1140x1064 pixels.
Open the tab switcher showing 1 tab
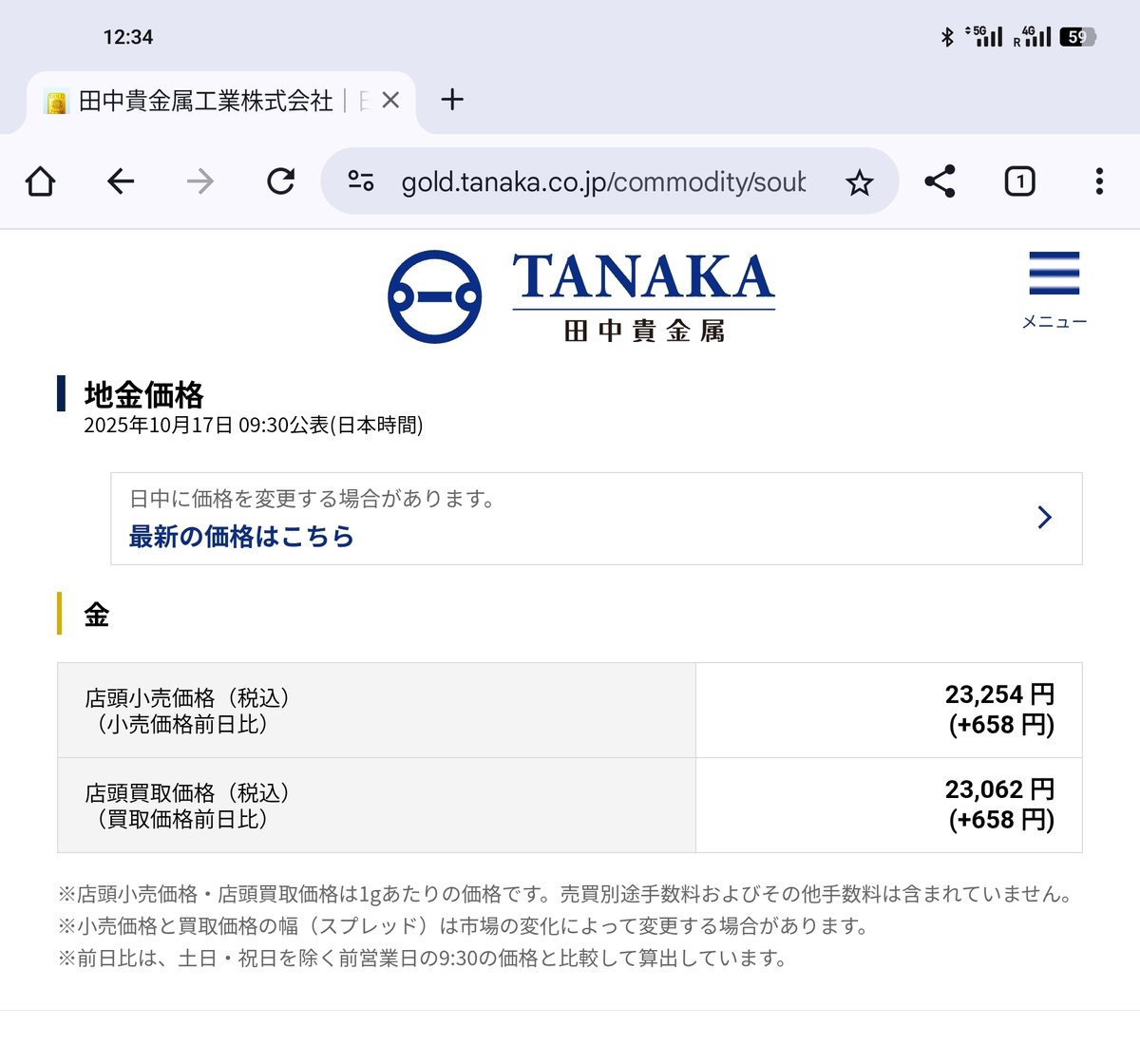coord(1018,181)
